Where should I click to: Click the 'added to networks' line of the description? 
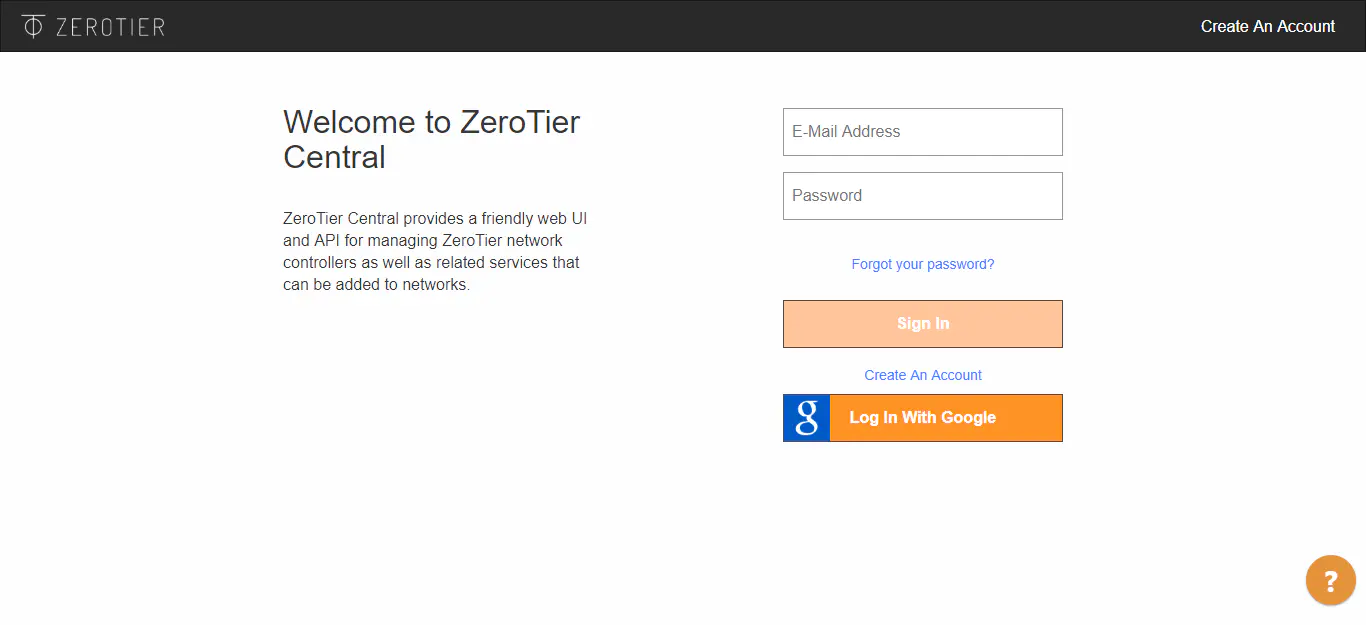click(418, 284)
